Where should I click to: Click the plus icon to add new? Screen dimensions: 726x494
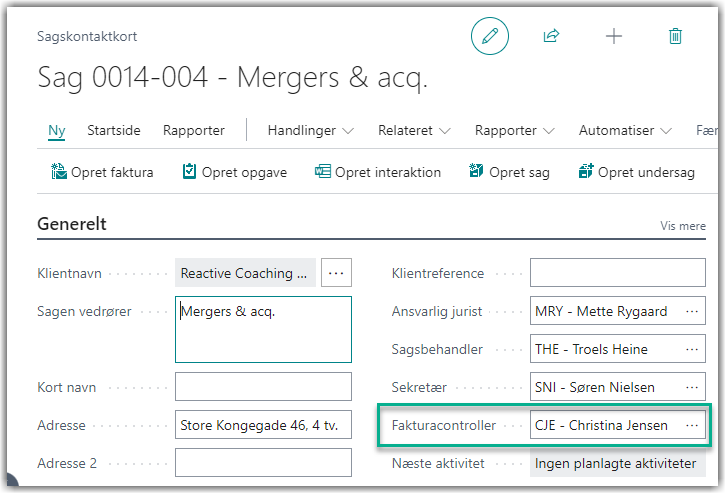tap(614, 36)
